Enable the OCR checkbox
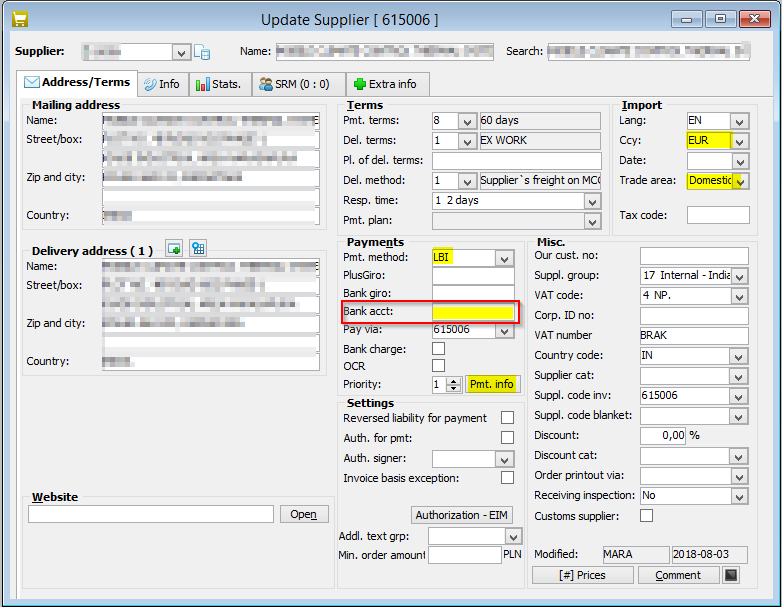782x607 pixels. coord(438,366)
